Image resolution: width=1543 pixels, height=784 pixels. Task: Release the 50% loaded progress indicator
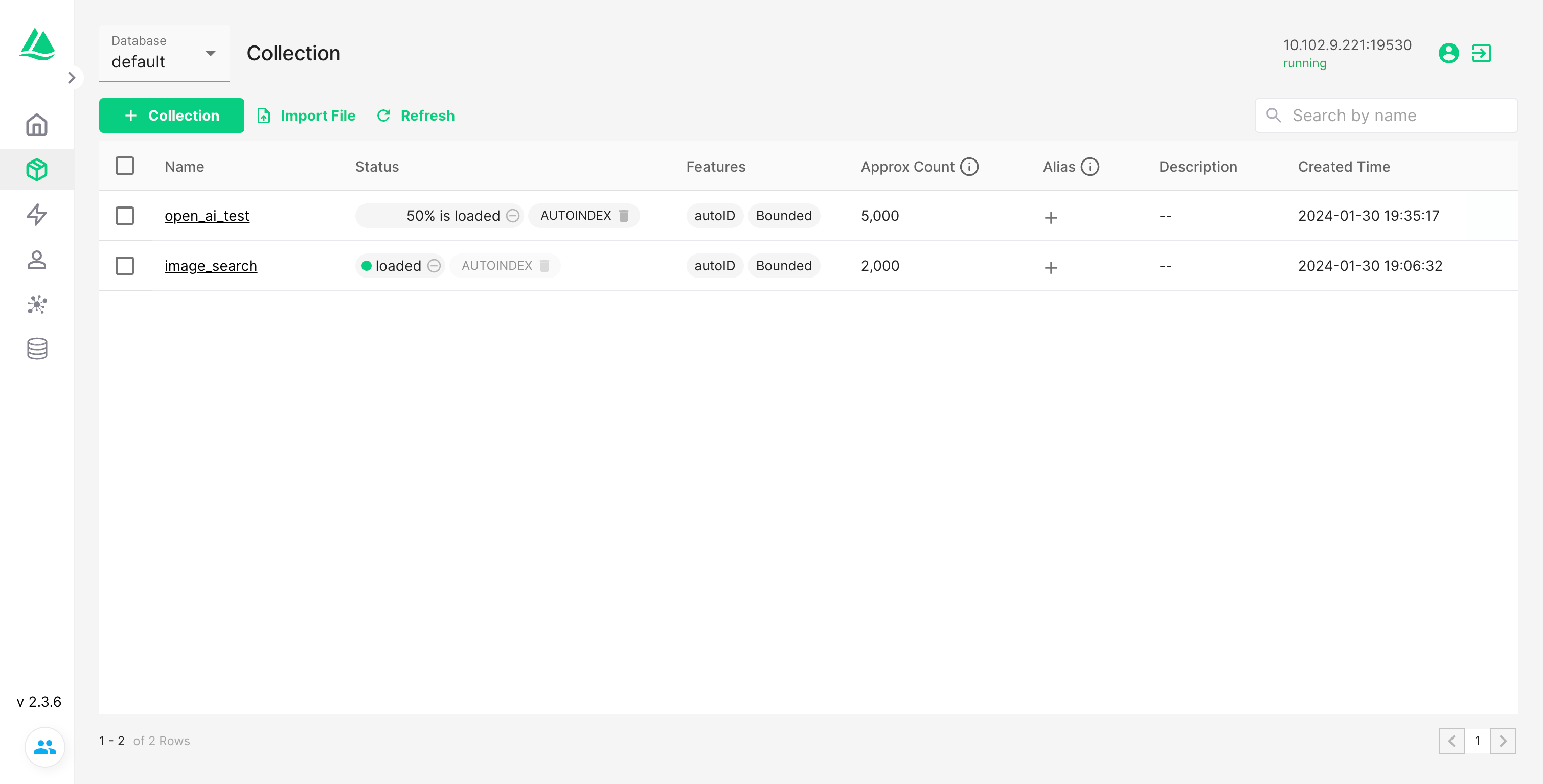(513, 216)
